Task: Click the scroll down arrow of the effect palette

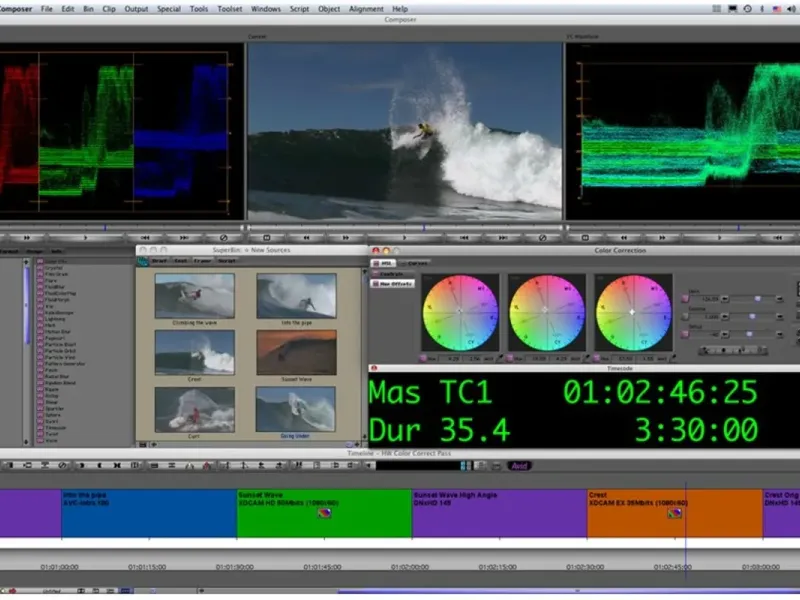Action: pos(27,443)
